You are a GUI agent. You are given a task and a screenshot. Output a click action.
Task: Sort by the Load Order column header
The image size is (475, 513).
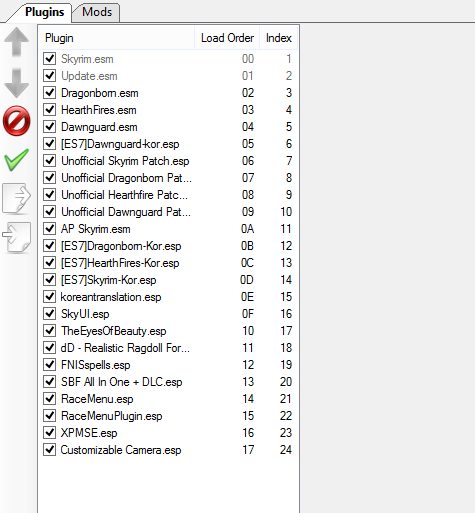[227, 38]
